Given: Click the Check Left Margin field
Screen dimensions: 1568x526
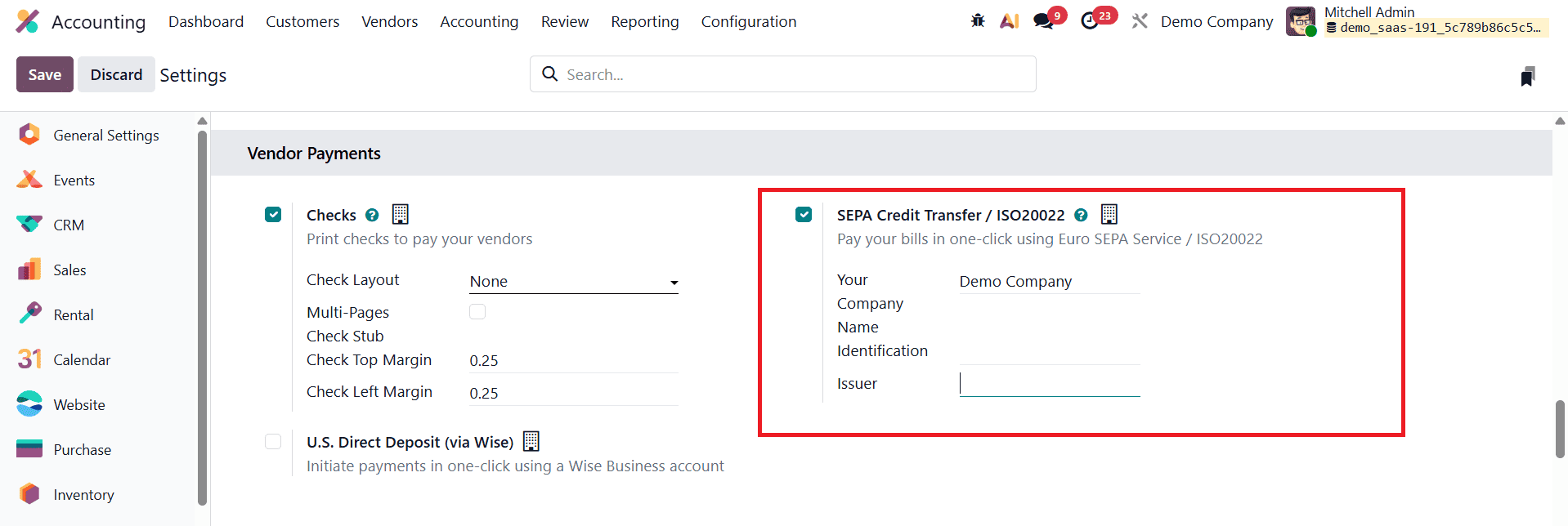Looking at the screenshot, I should pyautogui.click(x=574, y=394).
